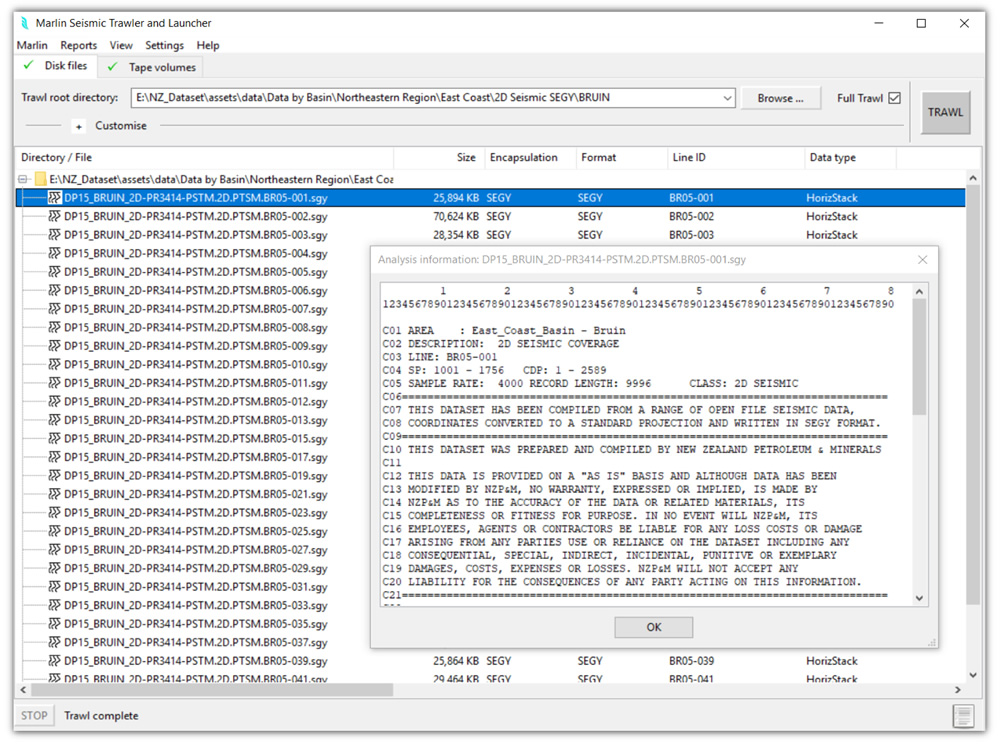Click the SEGY file icon beside BR05-033.sgy

click(53, 605)
